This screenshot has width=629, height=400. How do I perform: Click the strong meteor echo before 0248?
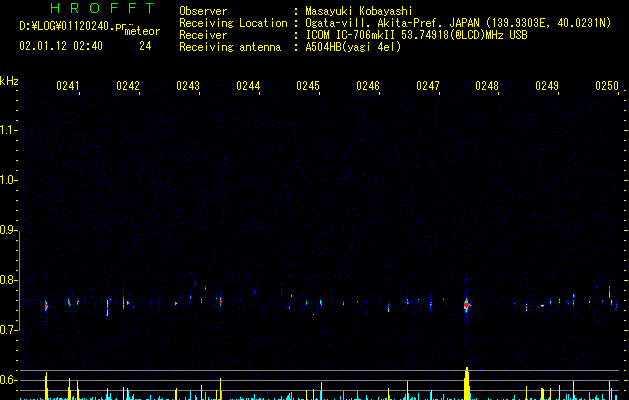pos(466,305)
